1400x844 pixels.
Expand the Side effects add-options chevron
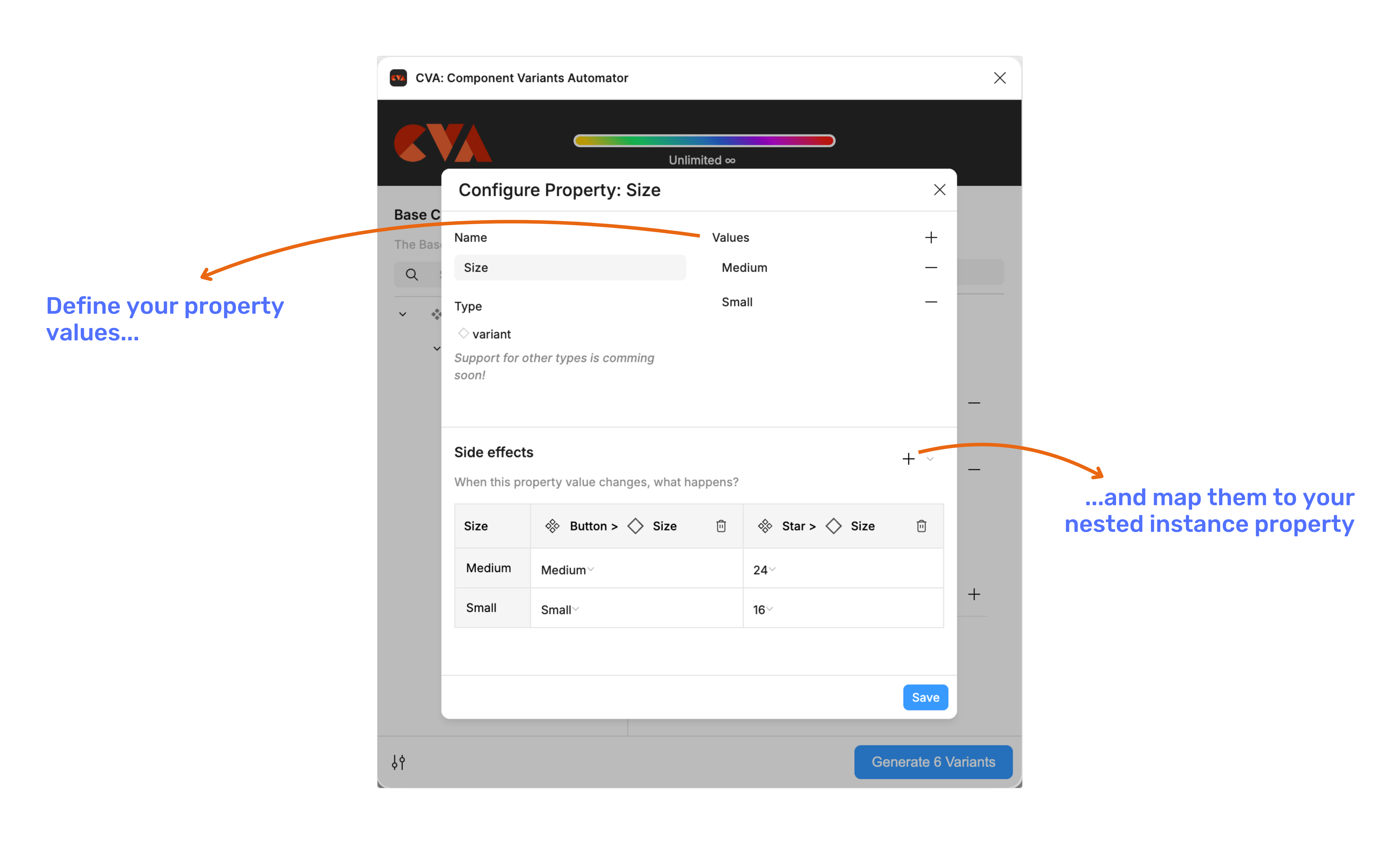point(930,459)
